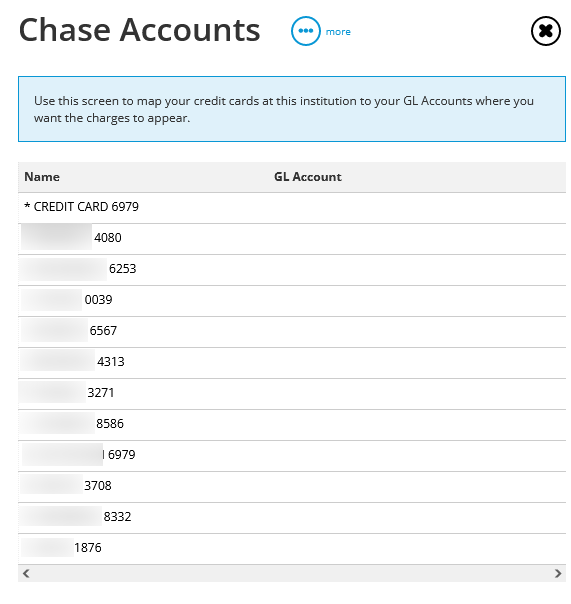Click the Name column header
Image resolution: width=571 pixels, height=604 pixels.
42,177
